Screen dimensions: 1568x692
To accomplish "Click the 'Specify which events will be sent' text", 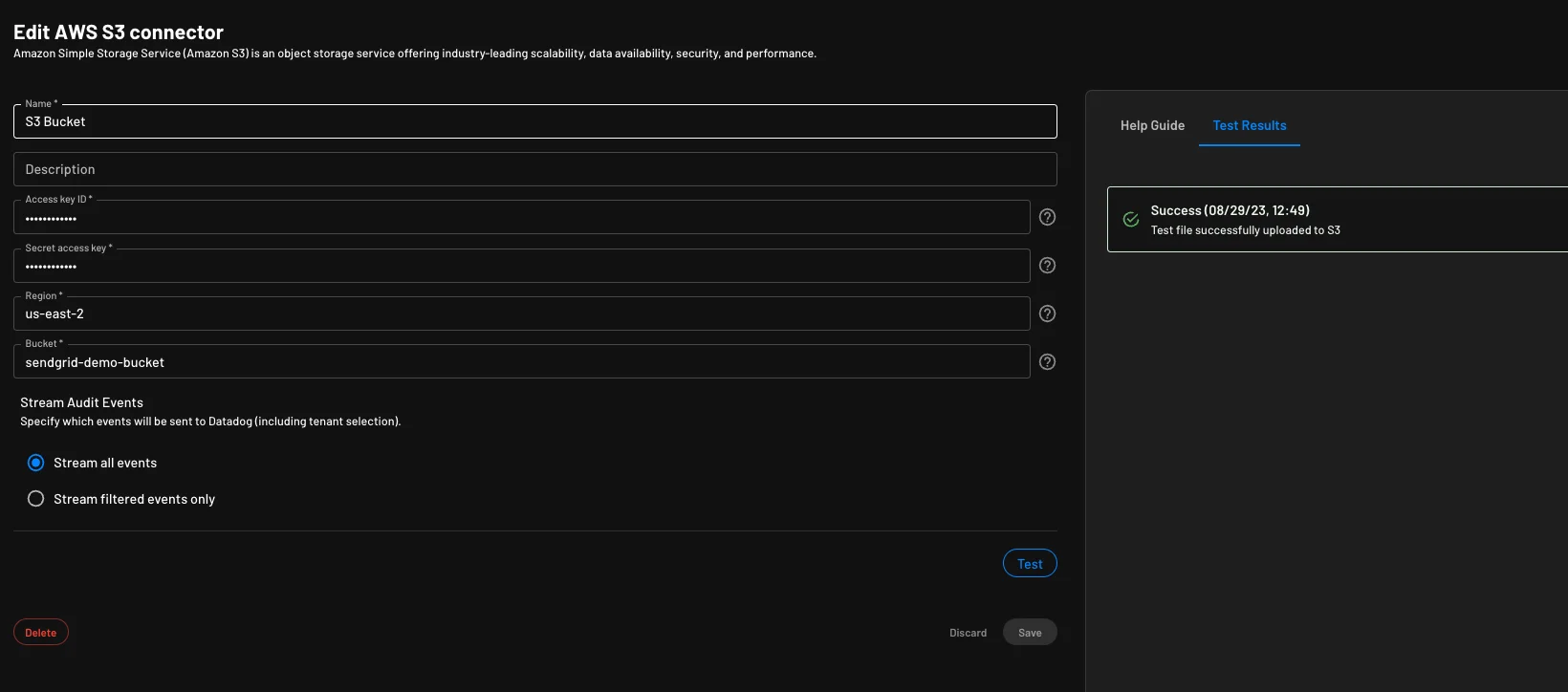I will pyautogui.click(x=210, y=422).
